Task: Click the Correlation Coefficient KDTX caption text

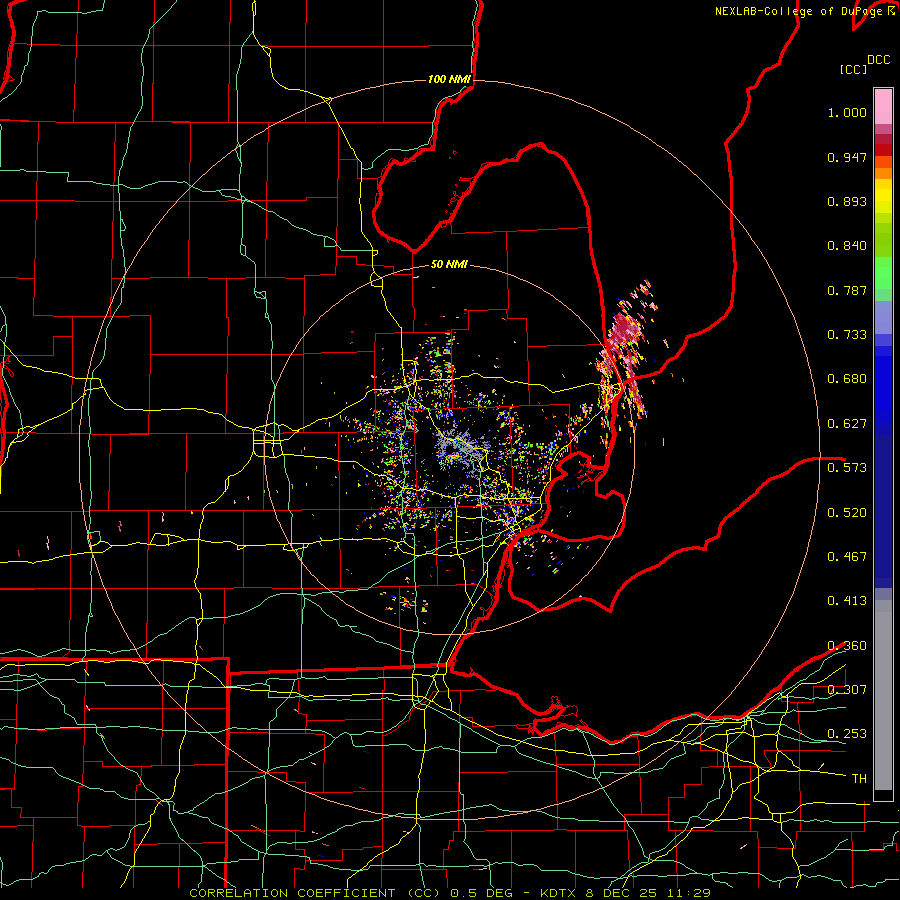Action: [x=450, y=893]
